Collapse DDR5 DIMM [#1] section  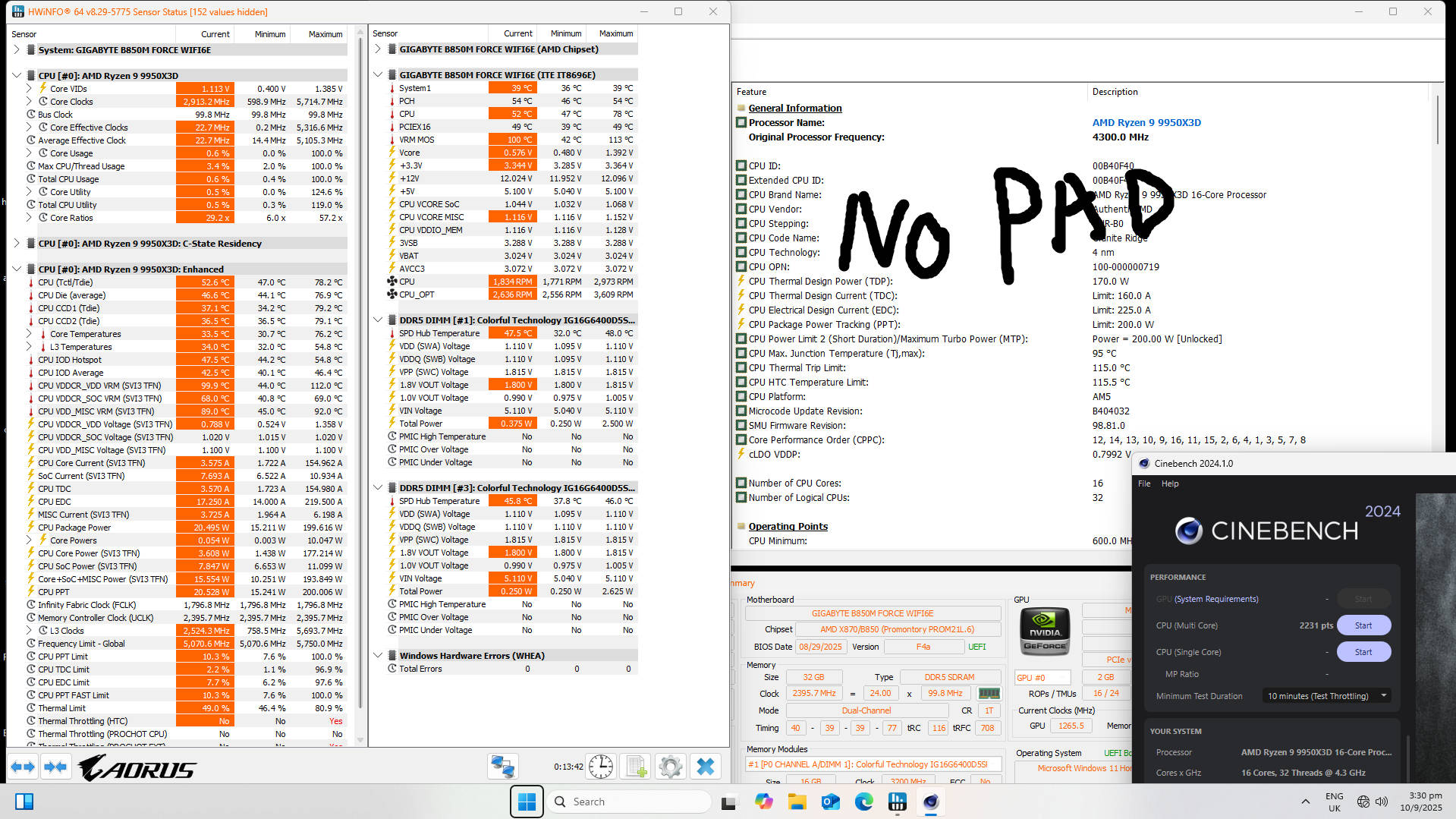(x=378, y=320)
